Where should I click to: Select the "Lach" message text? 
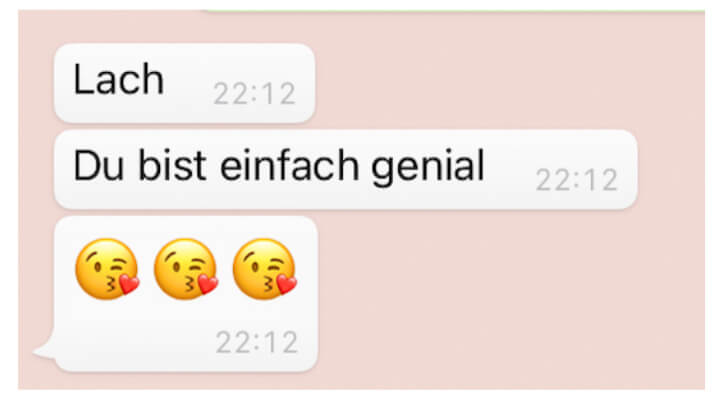click(119, 79)
